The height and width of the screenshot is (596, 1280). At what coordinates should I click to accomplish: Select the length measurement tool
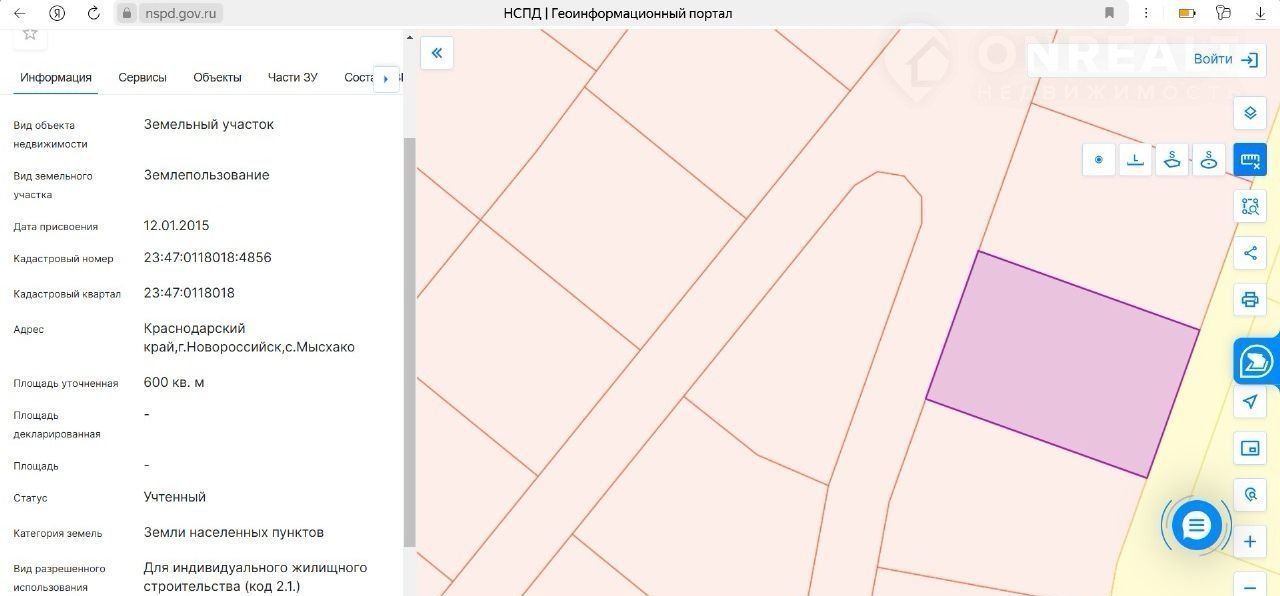point(1135,160)
